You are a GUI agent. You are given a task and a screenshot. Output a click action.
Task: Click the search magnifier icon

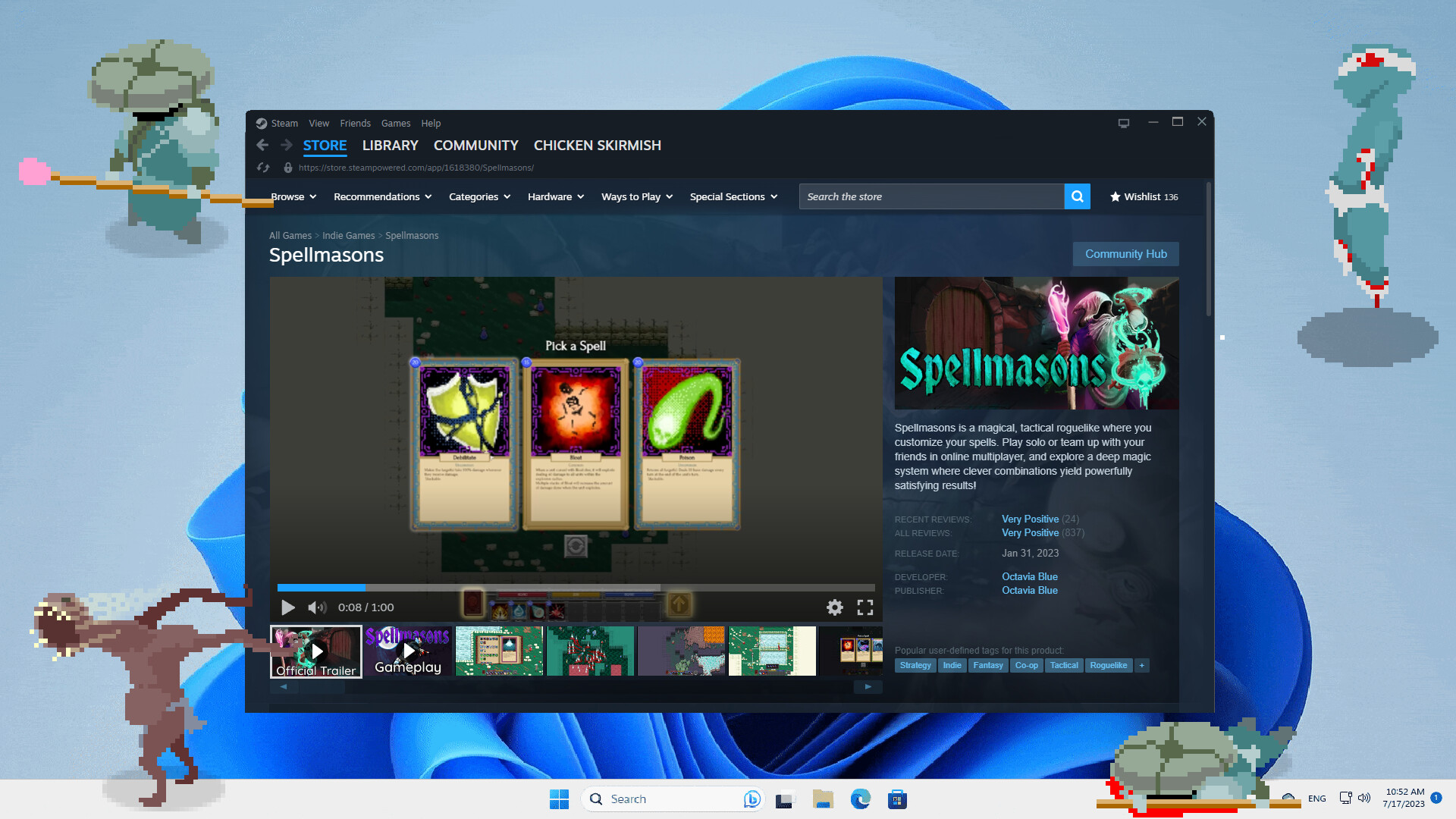(1077, 196)
